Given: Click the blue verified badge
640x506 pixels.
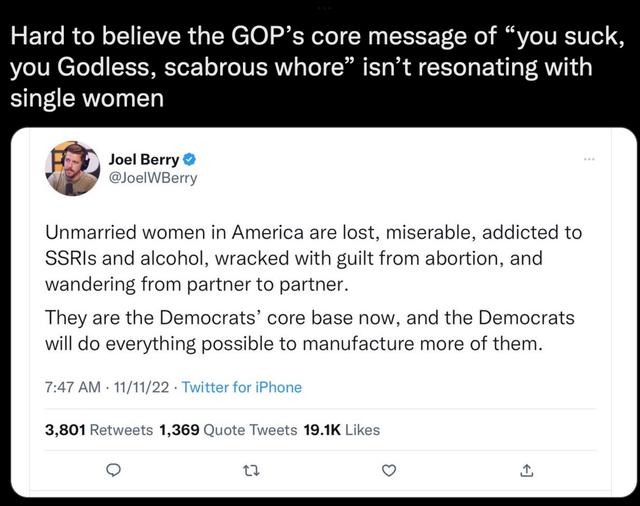Looking at the screenshot, I should click(189, 160).
